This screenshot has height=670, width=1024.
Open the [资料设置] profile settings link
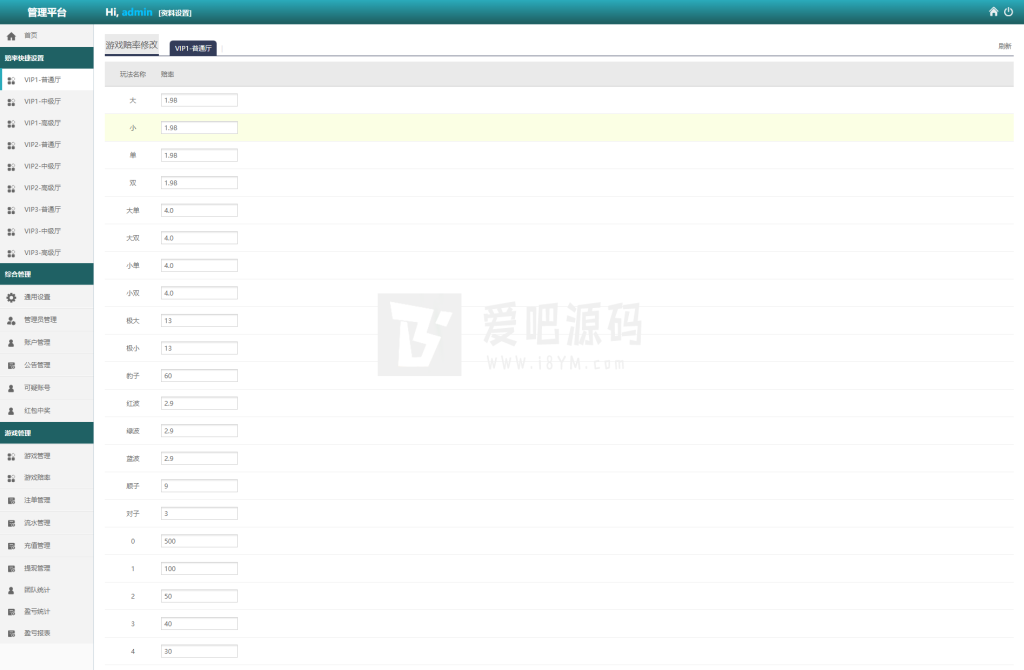(175, 13)
